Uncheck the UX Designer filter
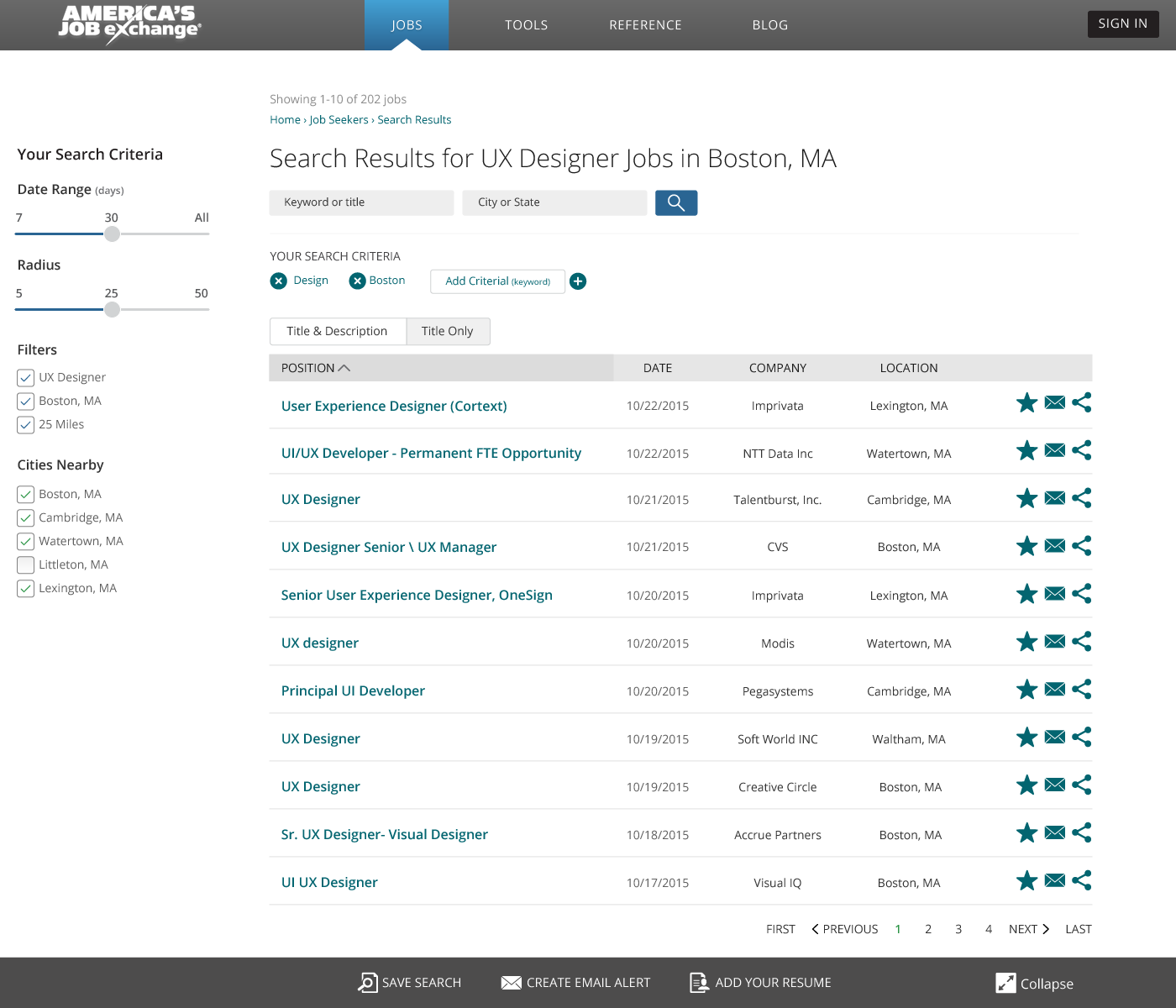Image resolution: width=1176 pixels, height=1008 pixels. point(26,378)
